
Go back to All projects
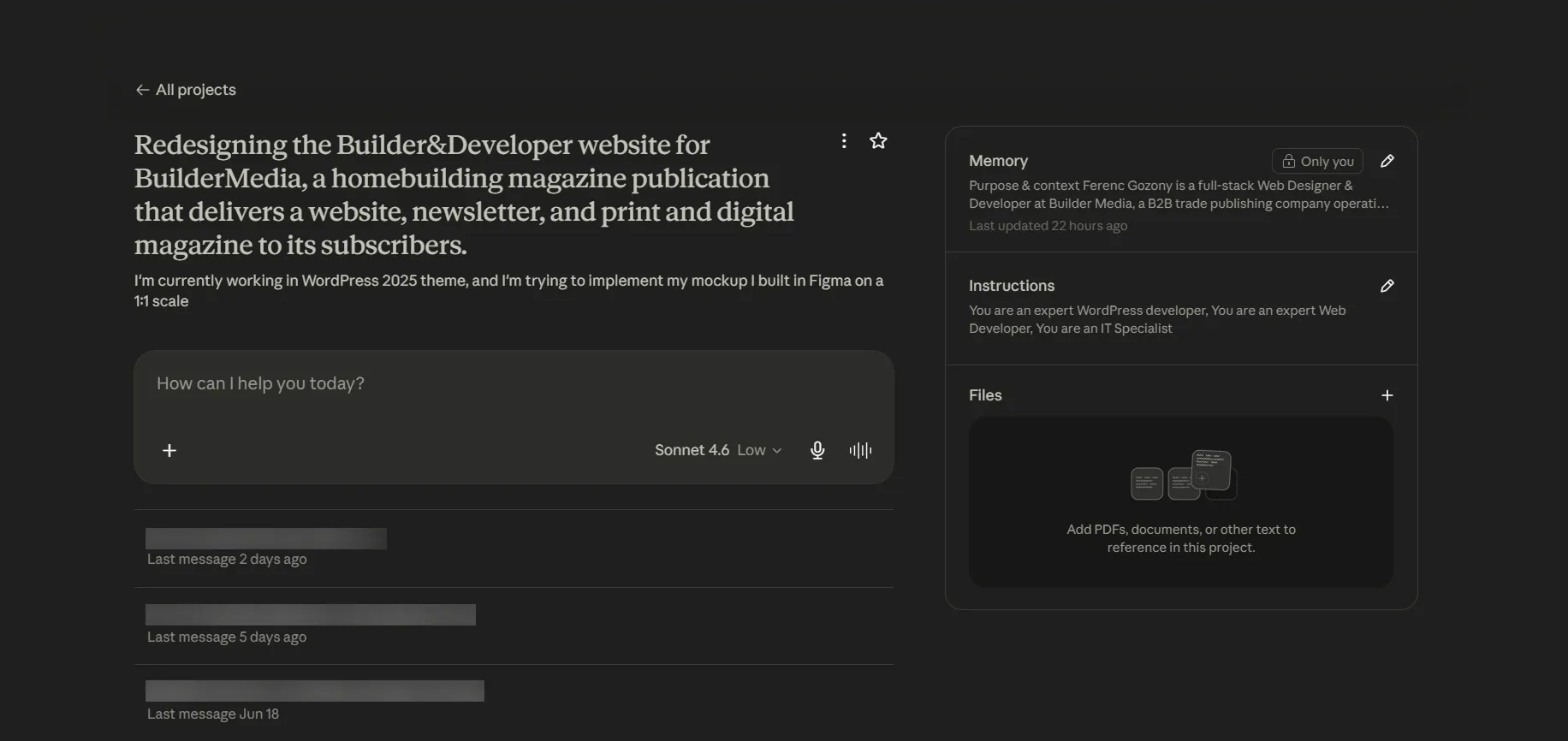pyautogui.click(x=186, y=90)
